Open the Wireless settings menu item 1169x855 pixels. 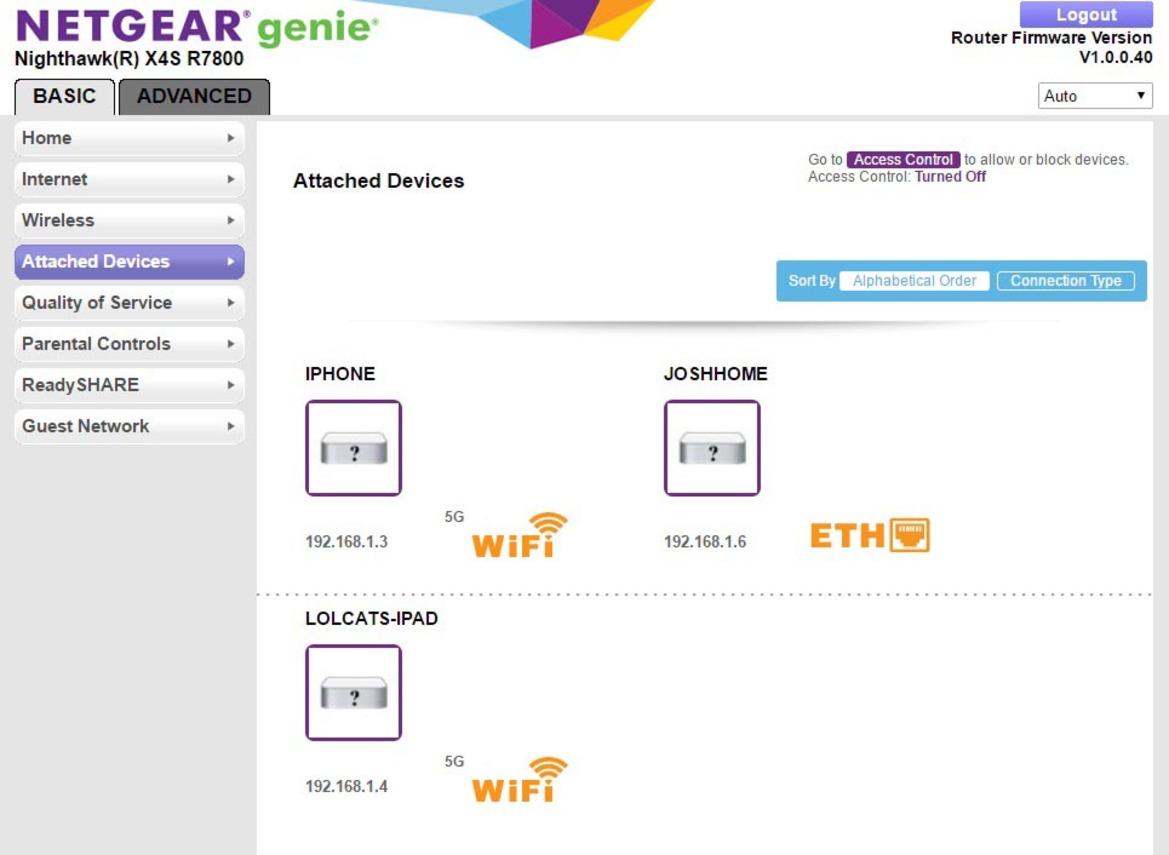point(130,220)
